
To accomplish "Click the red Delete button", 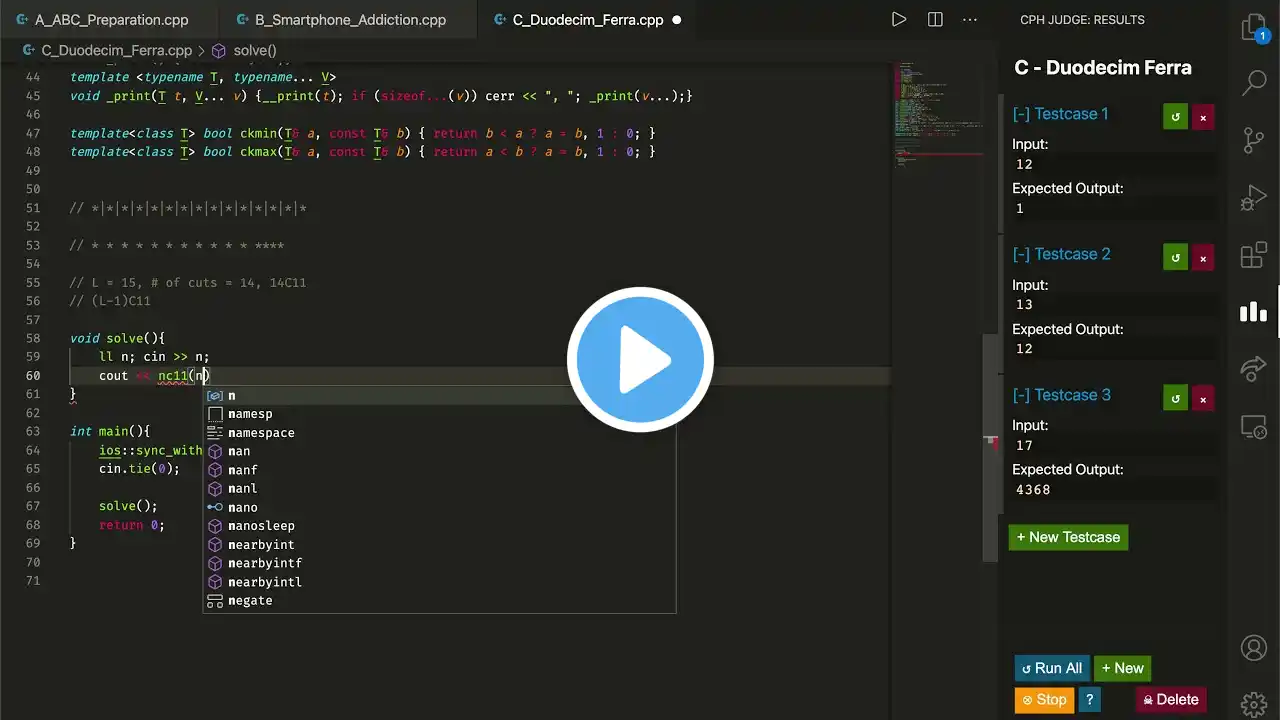I will tap(1170, 700).
